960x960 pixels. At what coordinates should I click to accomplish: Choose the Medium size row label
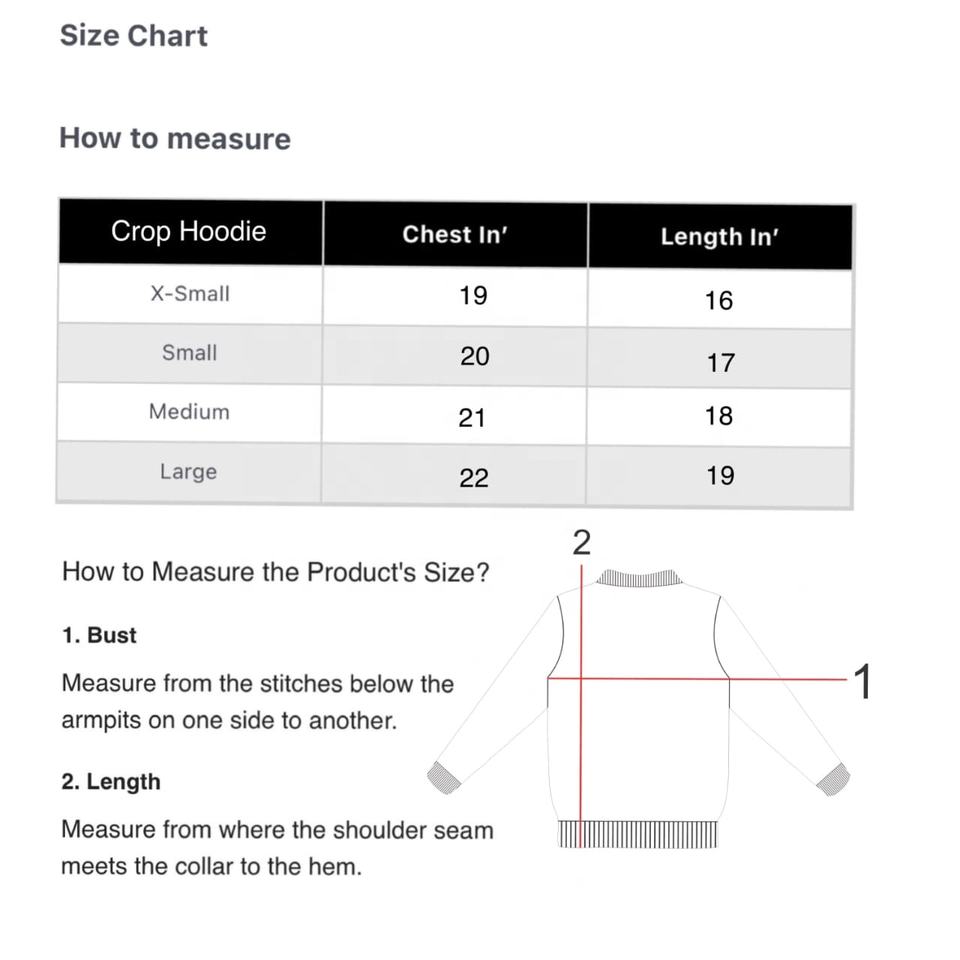(x=189, y=412)
